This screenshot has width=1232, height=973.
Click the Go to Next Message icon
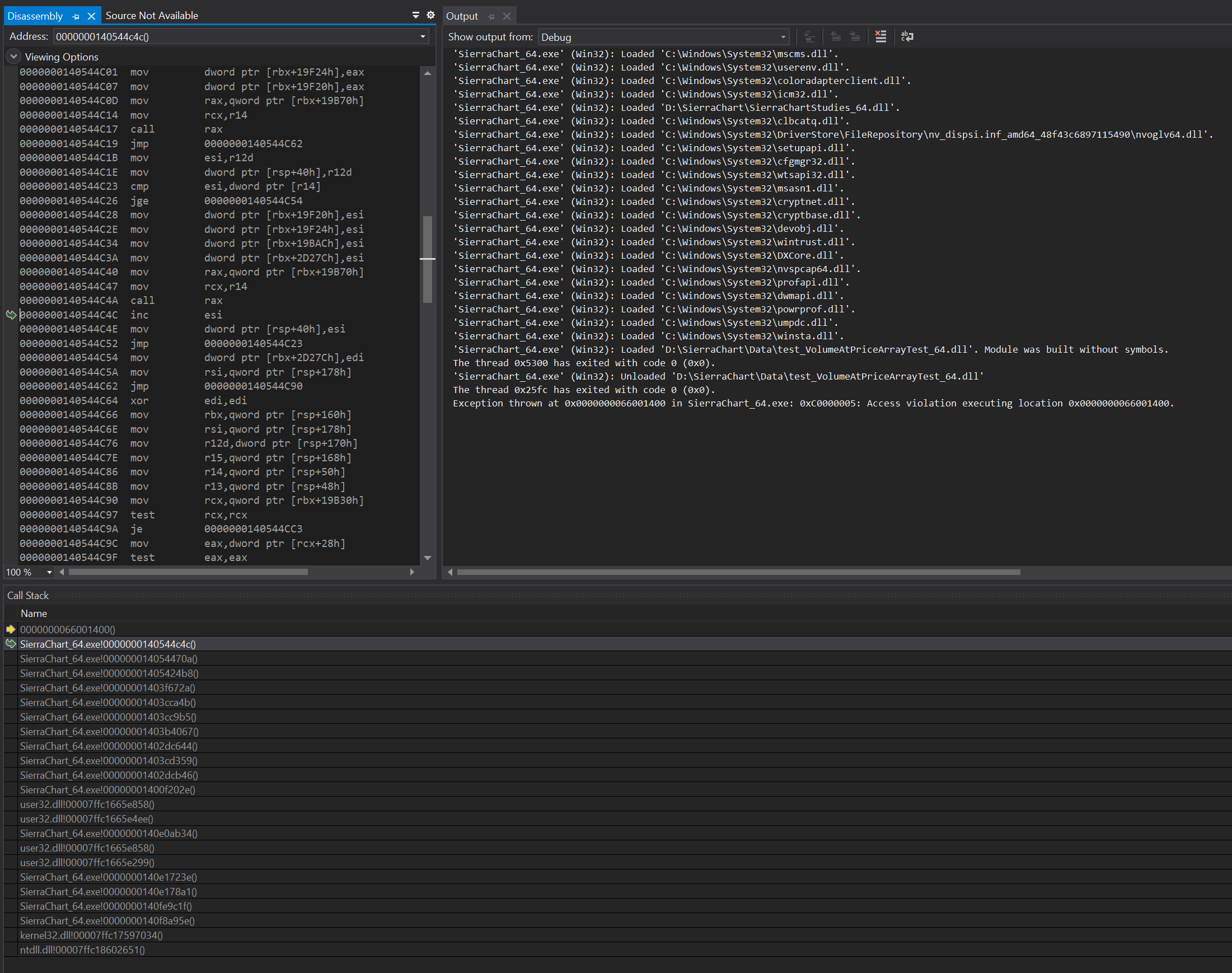(x=854, y=36)
